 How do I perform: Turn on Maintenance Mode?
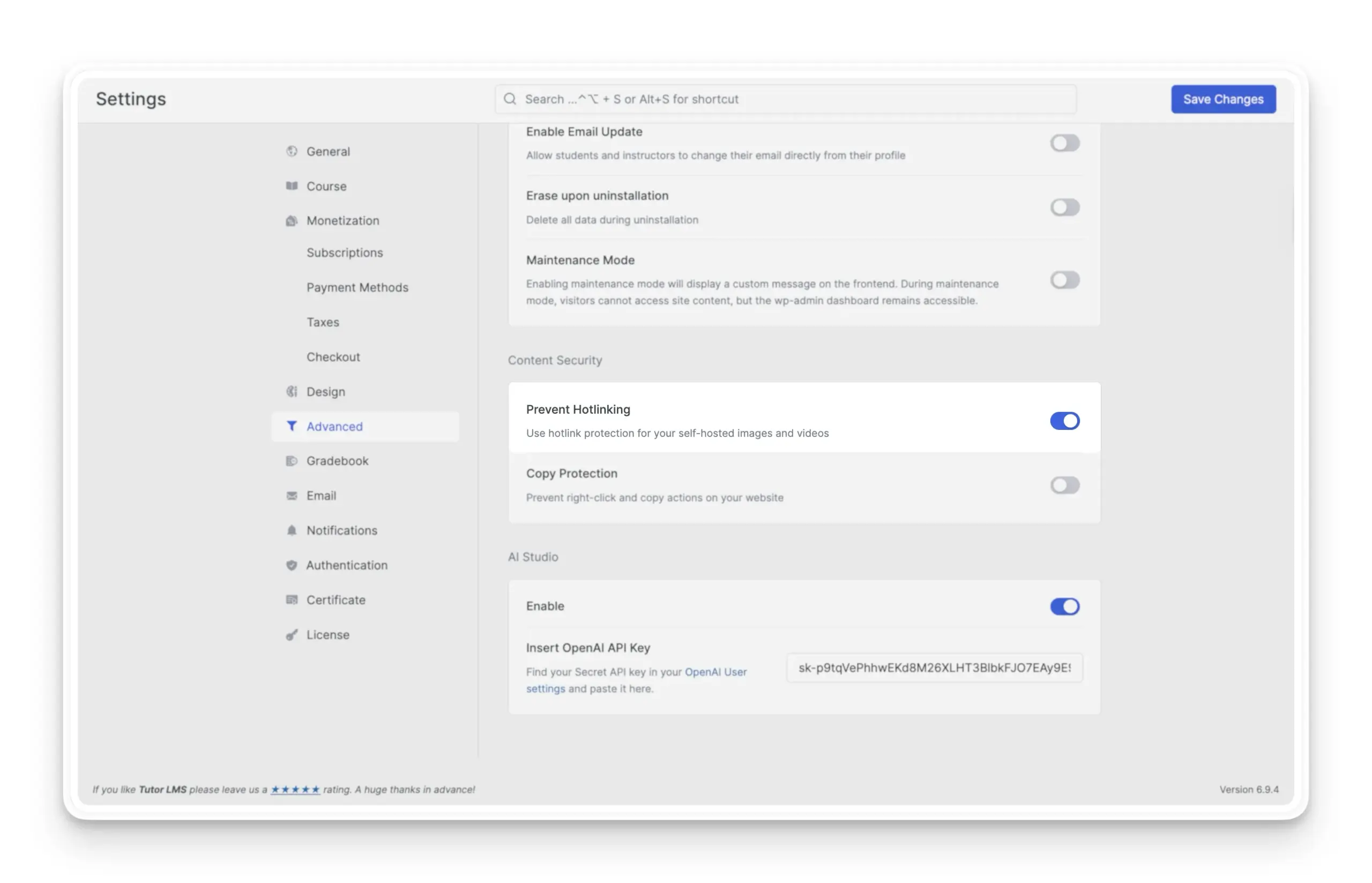[x=1064, y=280]
